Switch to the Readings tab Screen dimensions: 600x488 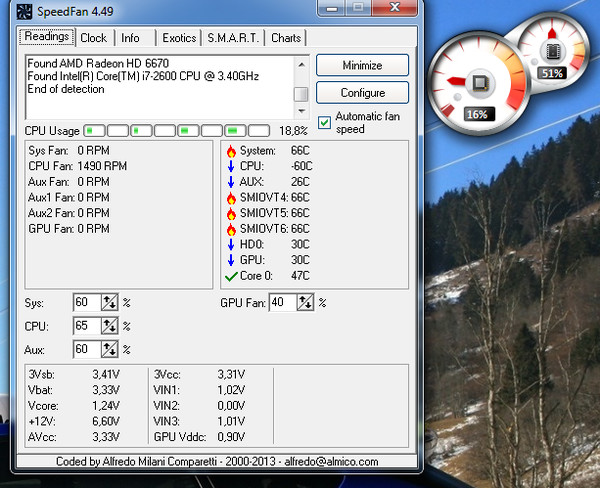47,37
